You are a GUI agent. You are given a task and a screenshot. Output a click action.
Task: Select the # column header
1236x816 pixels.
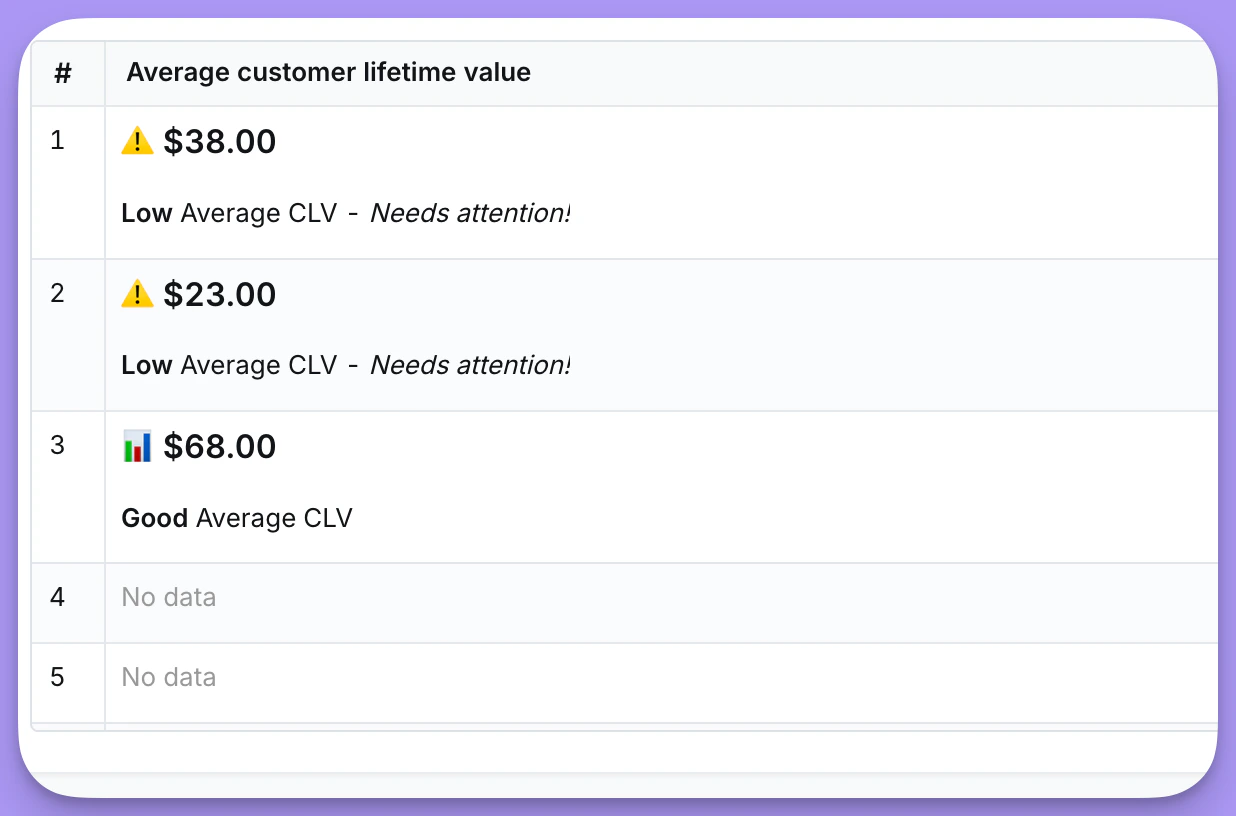(x=63, y=72)
